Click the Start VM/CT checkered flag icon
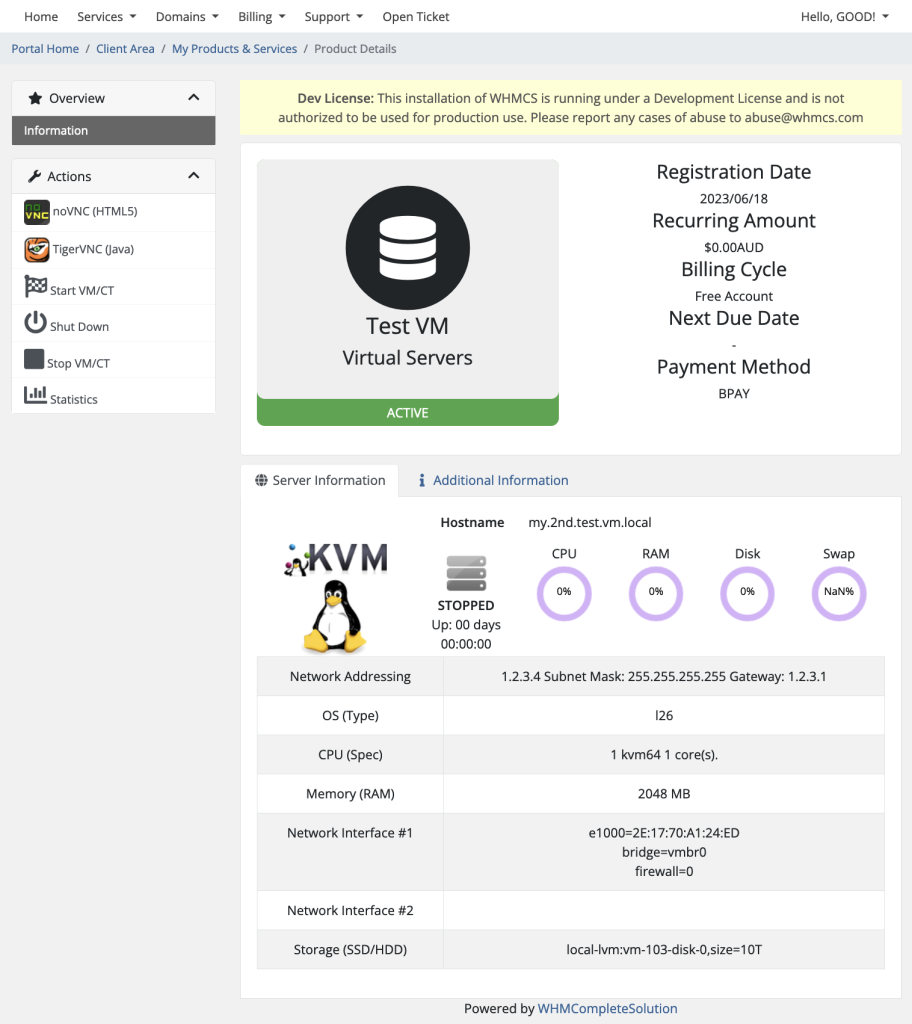The height and width of the screenshot is (1024, 912). [35, 287]
